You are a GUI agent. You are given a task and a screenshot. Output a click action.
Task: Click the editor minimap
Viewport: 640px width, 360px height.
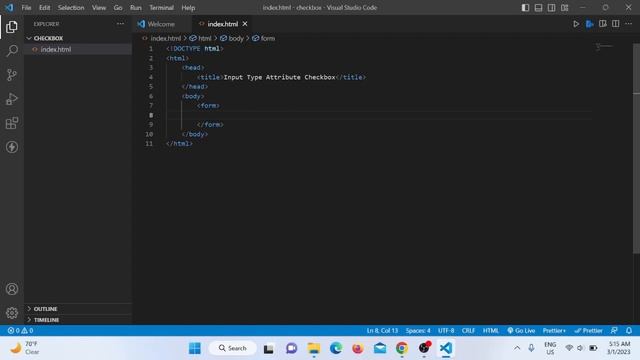tap(604, 47)
